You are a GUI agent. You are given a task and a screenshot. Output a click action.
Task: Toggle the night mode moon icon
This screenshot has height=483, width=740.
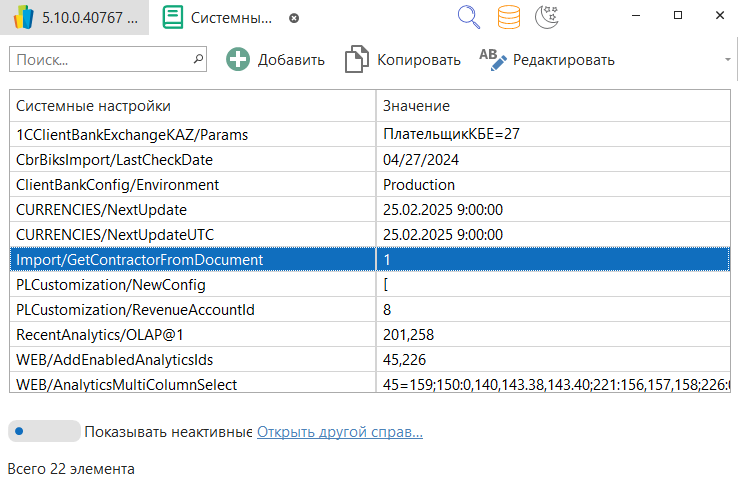pos(546,17)
